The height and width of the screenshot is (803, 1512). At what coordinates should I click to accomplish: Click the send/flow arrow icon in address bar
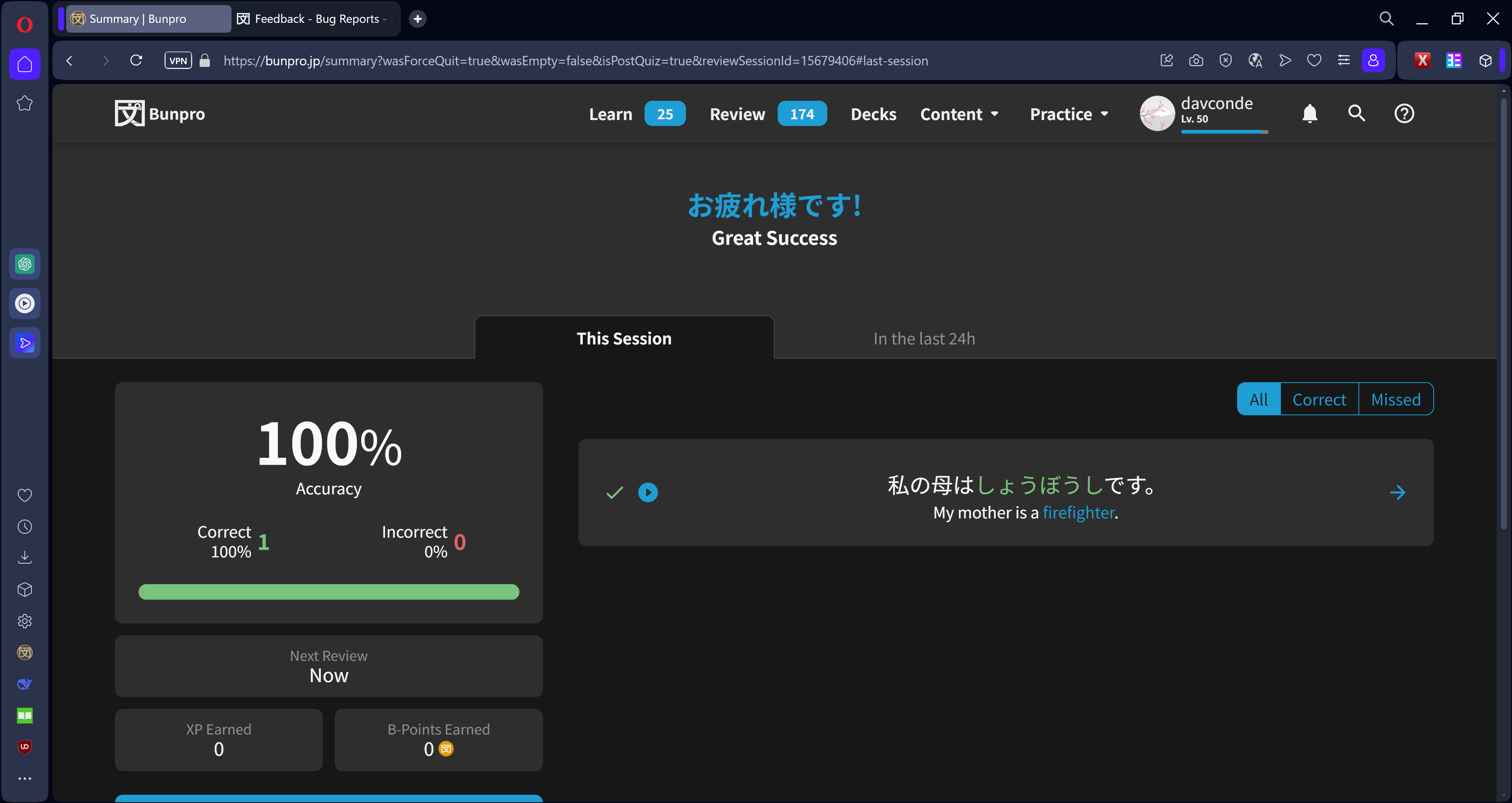[1285, 61]
